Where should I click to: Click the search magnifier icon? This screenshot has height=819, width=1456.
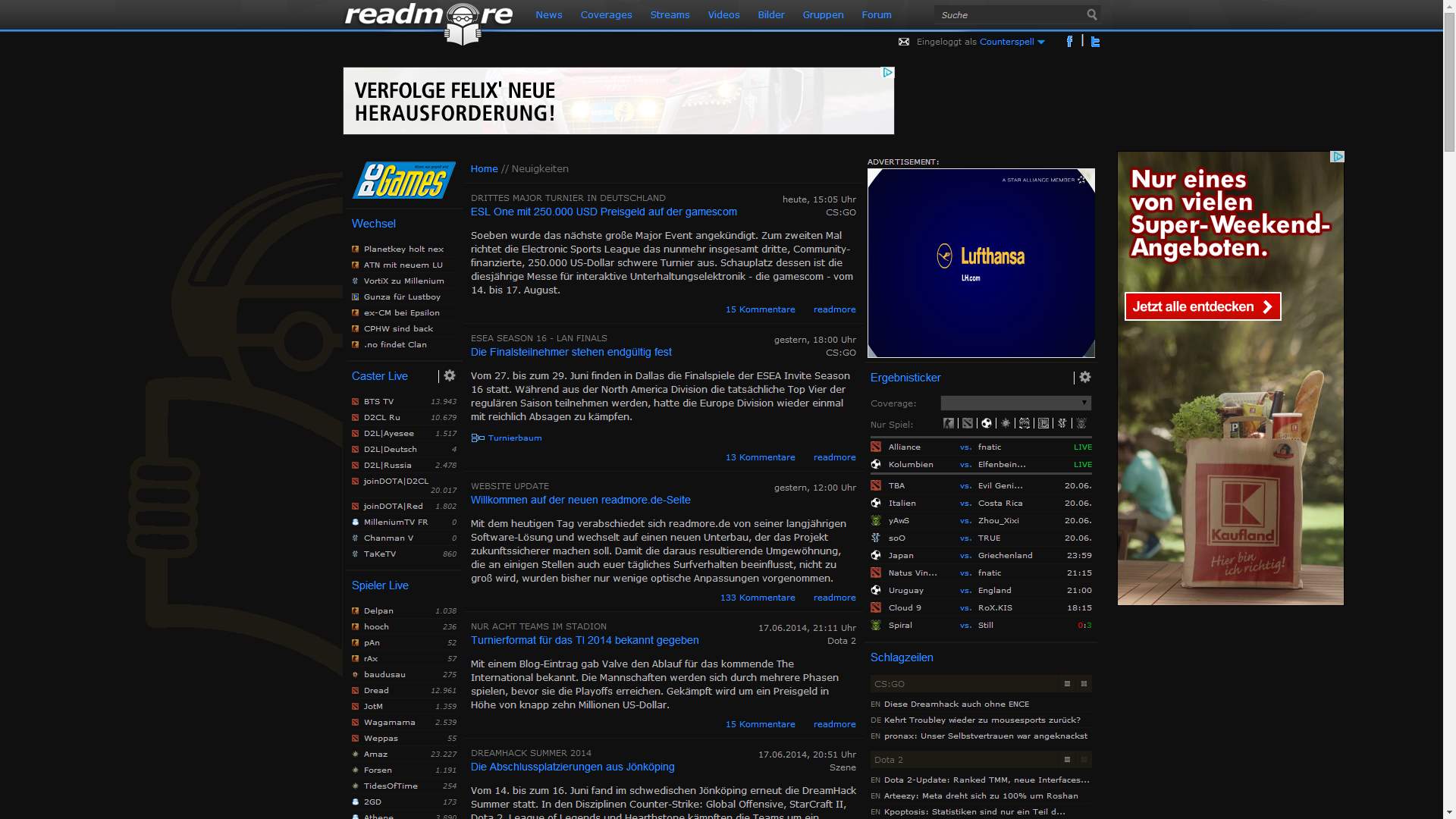point(1091,14)
